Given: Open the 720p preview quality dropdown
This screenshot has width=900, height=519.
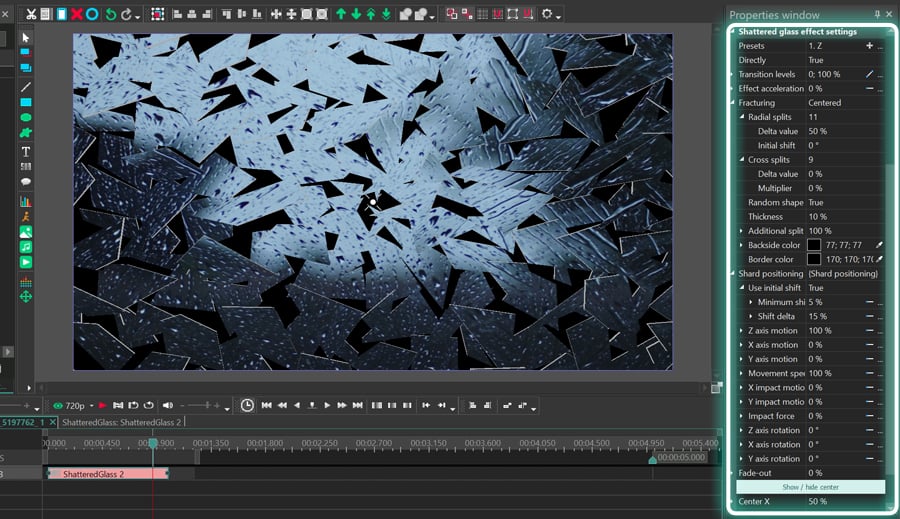Looking at the screenshot, I should pos(91,406).
